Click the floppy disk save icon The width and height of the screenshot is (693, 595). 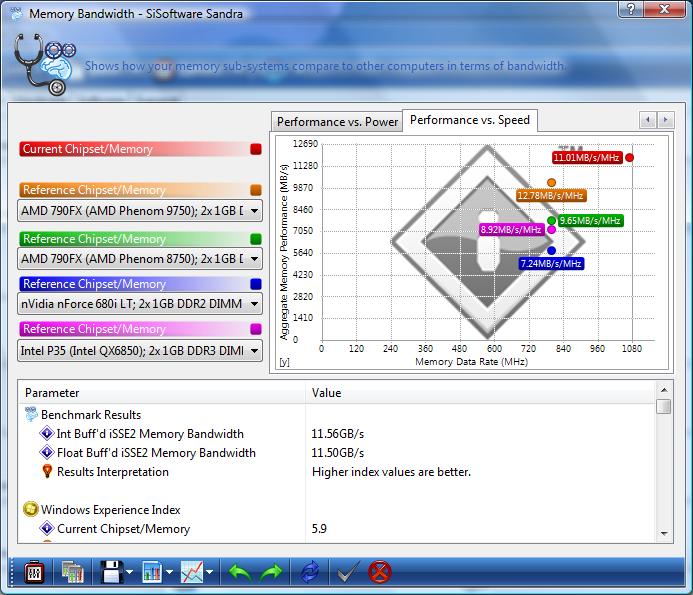point(112,573)
